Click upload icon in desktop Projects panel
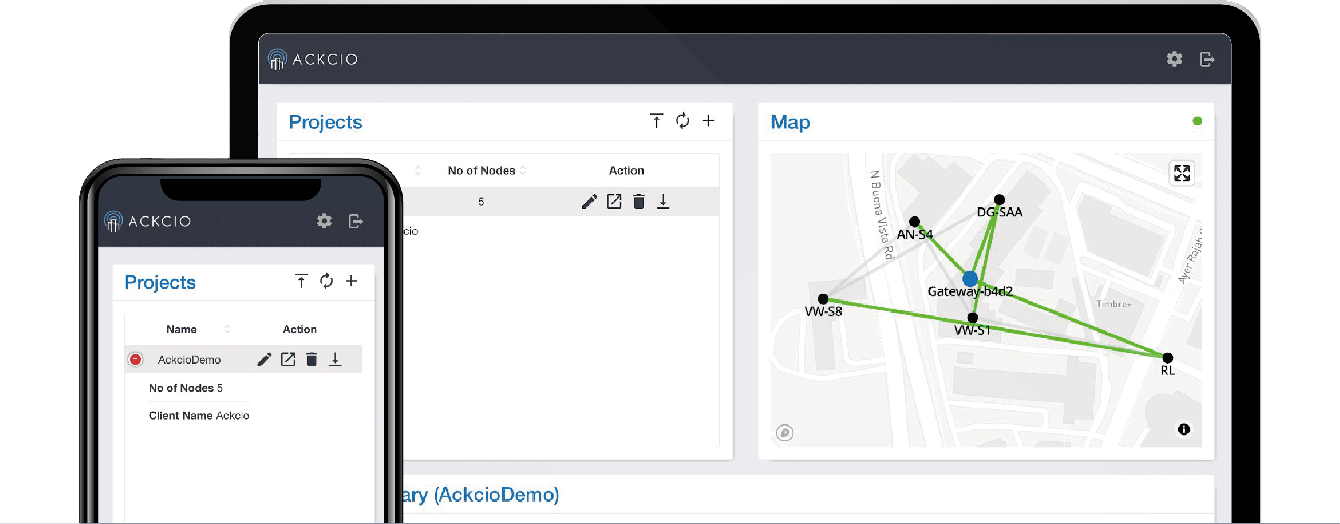1340x524 pixels. (656, 121)
